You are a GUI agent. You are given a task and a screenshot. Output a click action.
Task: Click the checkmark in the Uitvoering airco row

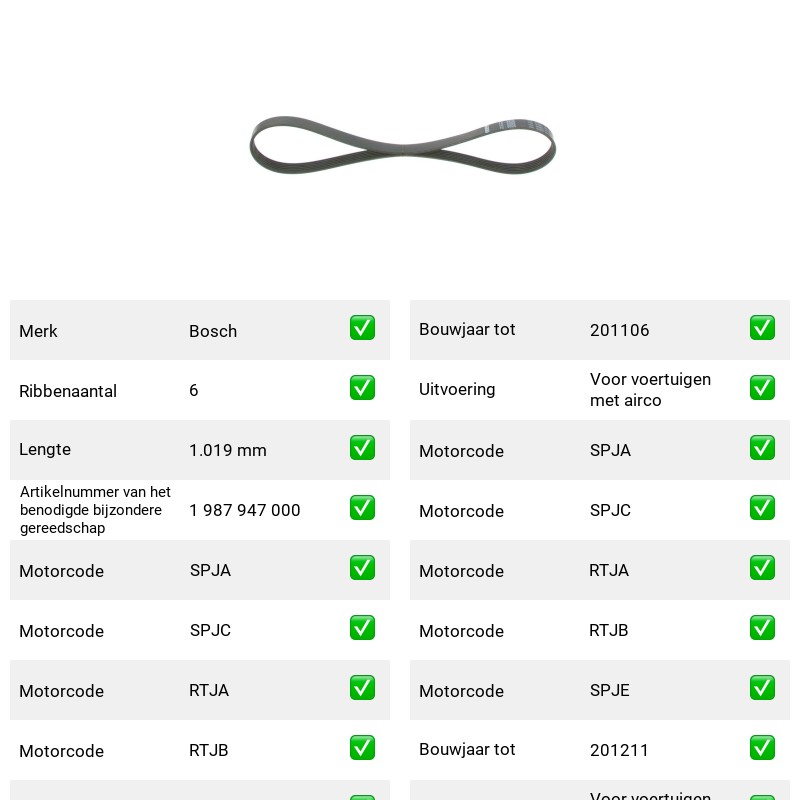762,388
